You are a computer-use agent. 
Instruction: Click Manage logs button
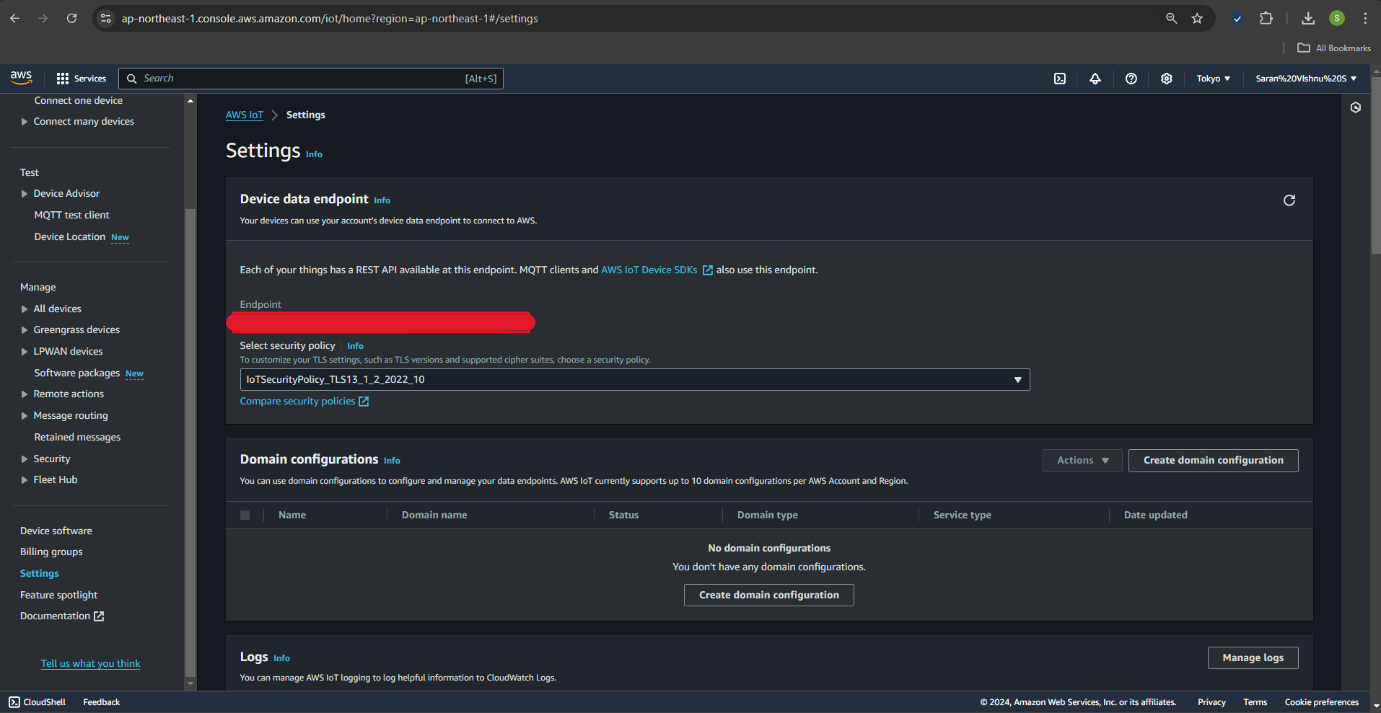[1252, 657]
